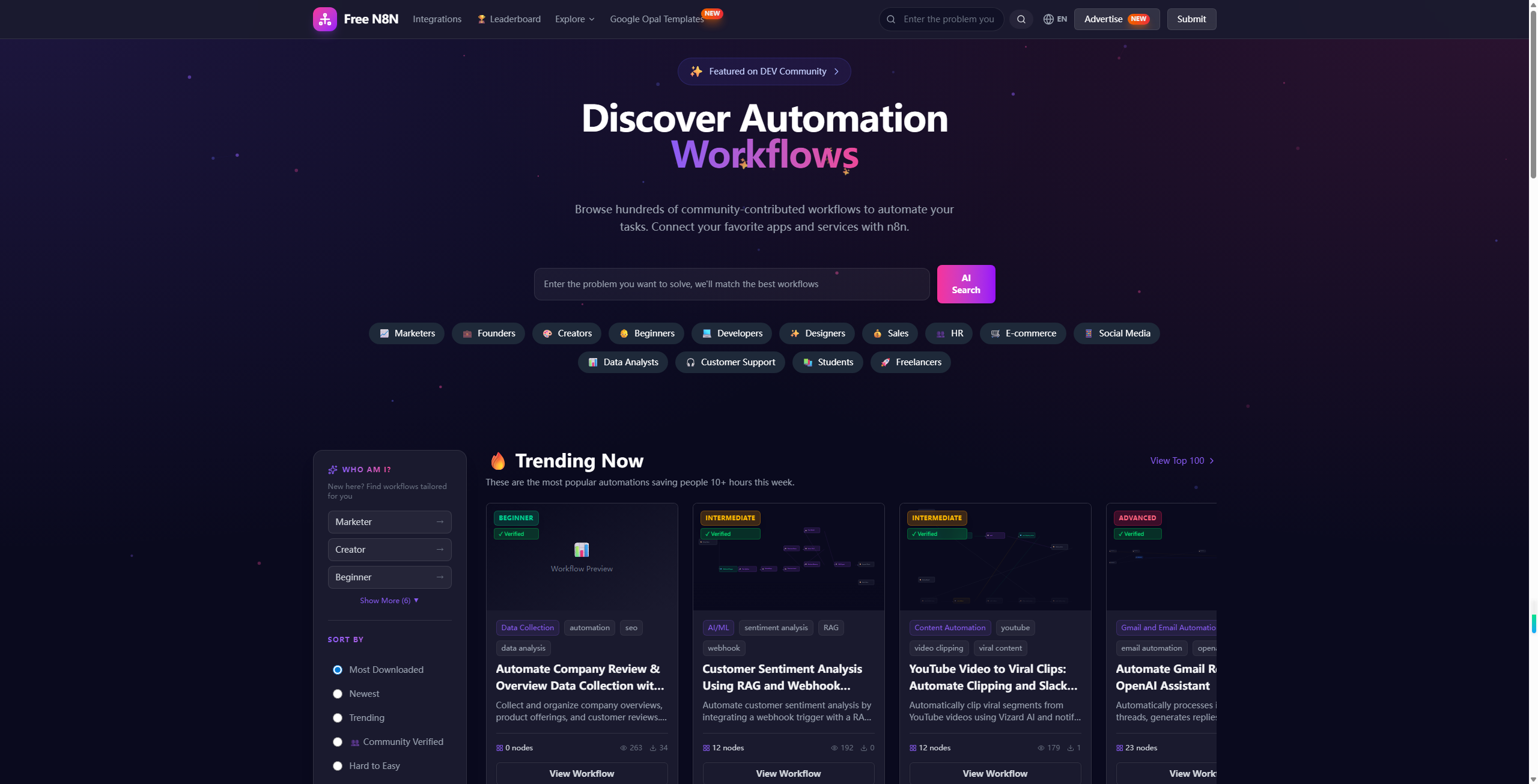Screen dimensions: 1538x784
Task: Click the Advertise button
Action: pos(1116,19)
